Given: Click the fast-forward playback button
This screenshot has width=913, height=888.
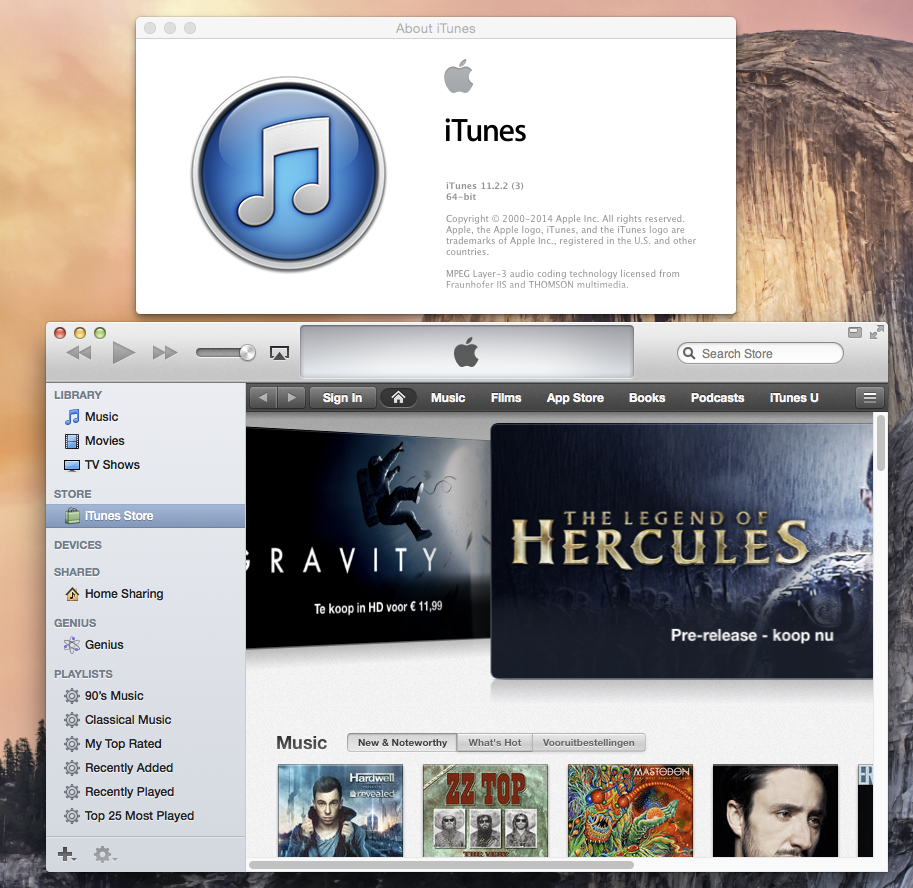Looking at the screenshot, I should (165, 352).
